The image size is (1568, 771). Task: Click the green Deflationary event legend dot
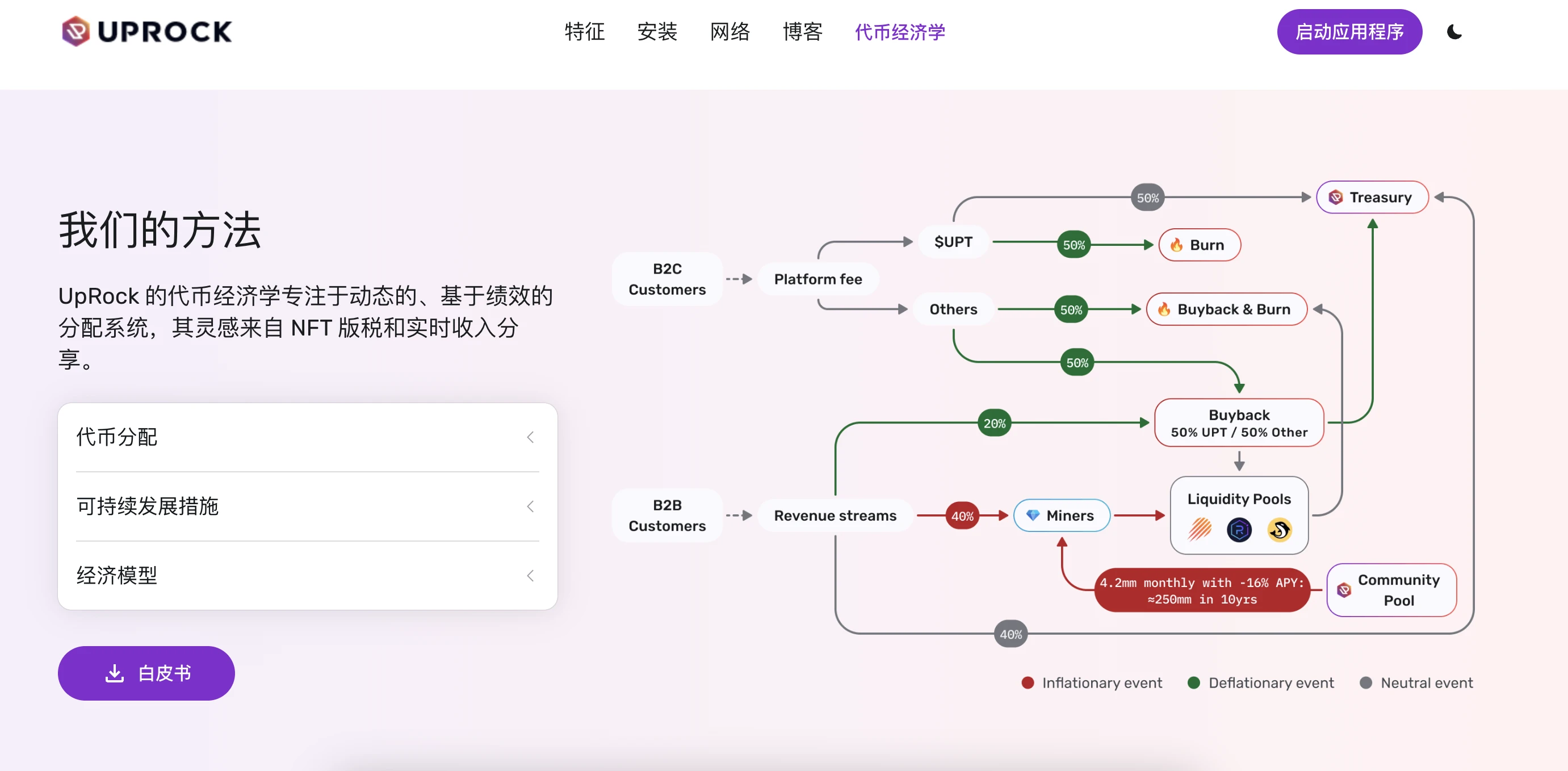1194,683
